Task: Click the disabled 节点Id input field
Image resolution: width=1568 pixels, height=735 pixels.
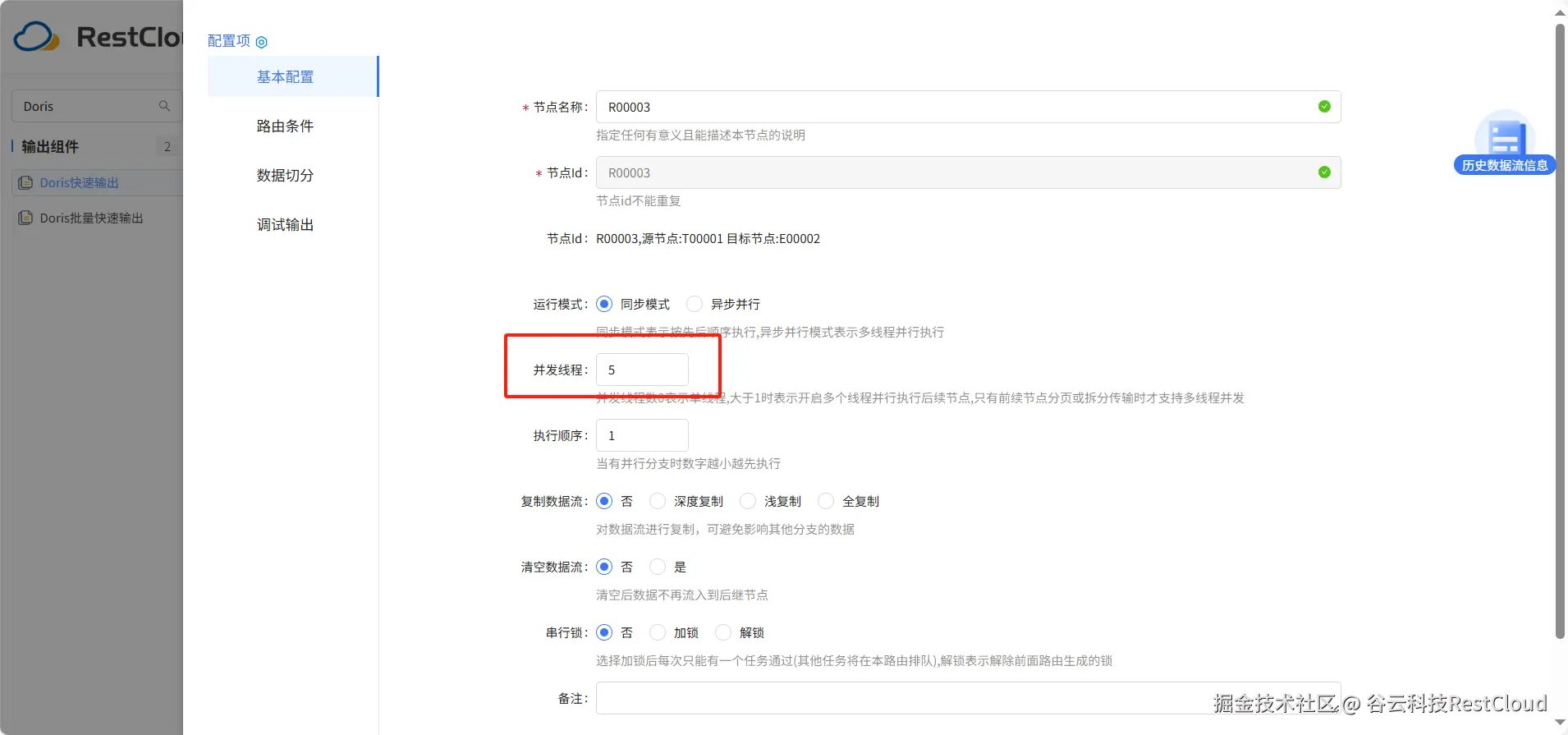Action: click(x=969, y=172)
